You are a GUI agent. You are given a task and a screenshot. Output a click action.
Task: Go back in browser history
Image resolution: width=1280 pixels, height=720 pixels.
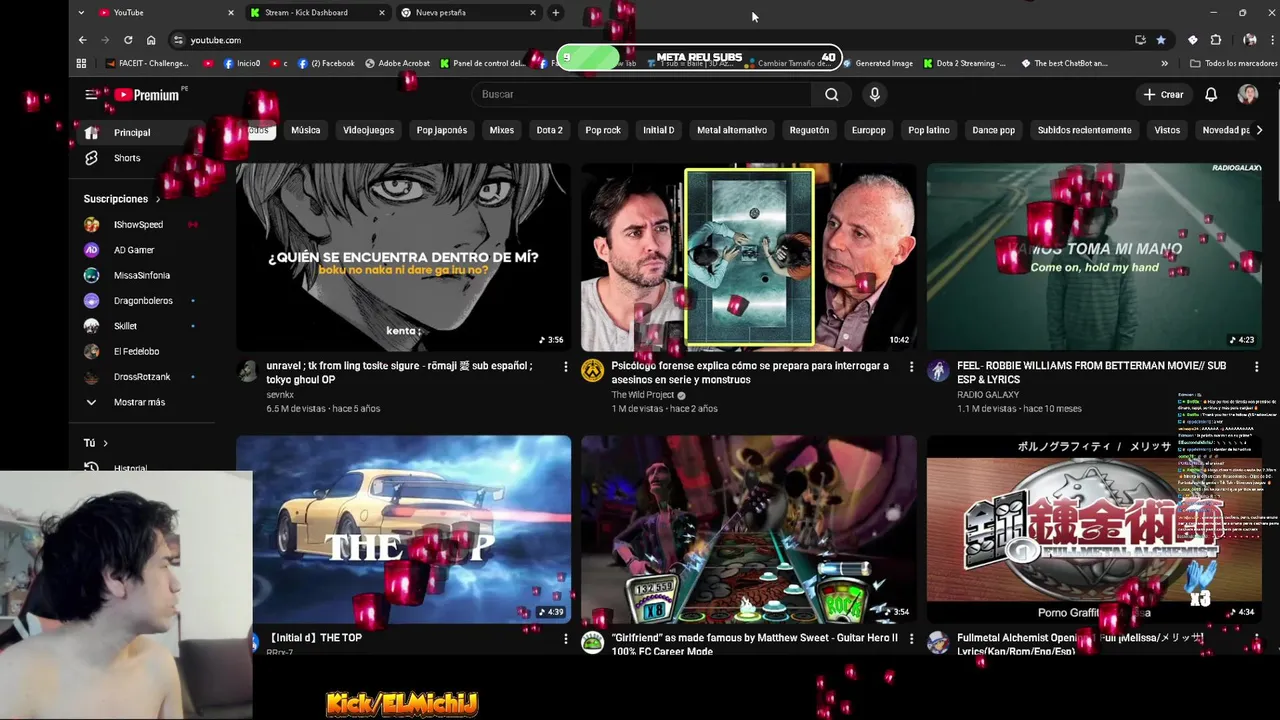[x=83, y=40]
